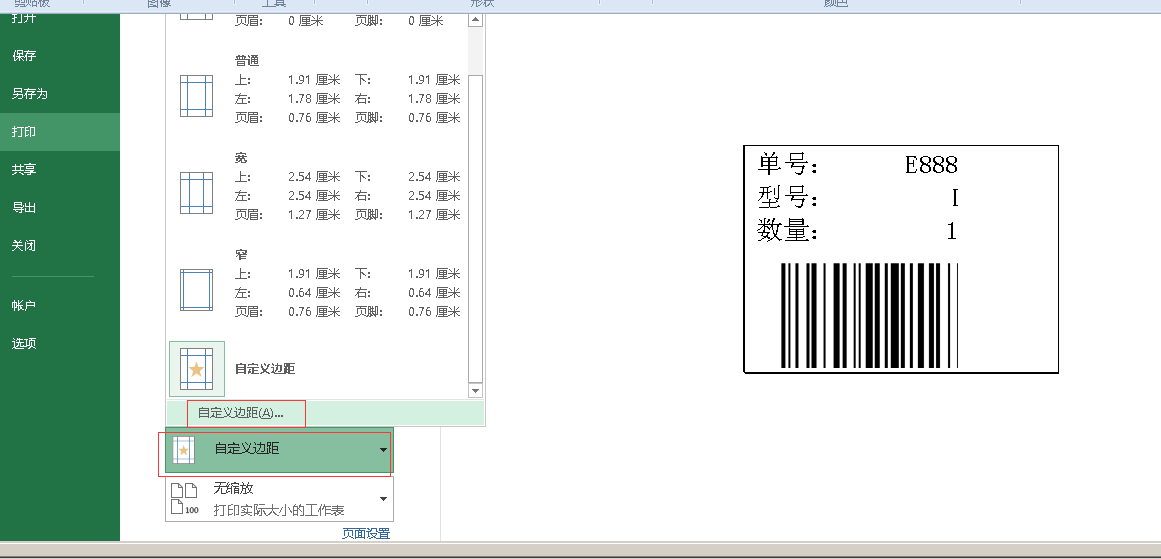
Task: Pick the 窄 margin preset icon
Action: 196,291
